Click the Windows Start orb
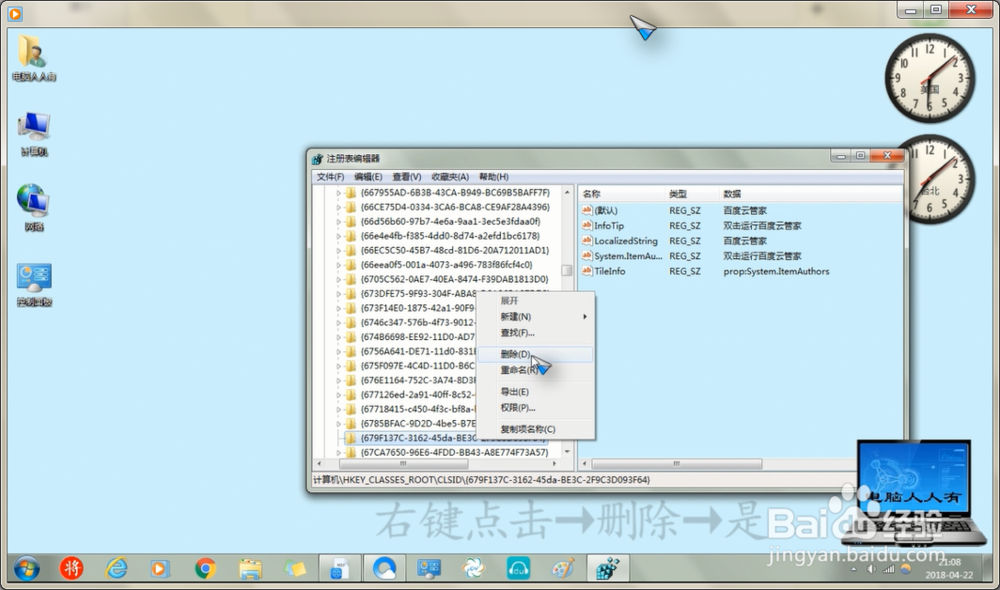Viewport: 1000px width, 590px height. (x=27, y=568)
